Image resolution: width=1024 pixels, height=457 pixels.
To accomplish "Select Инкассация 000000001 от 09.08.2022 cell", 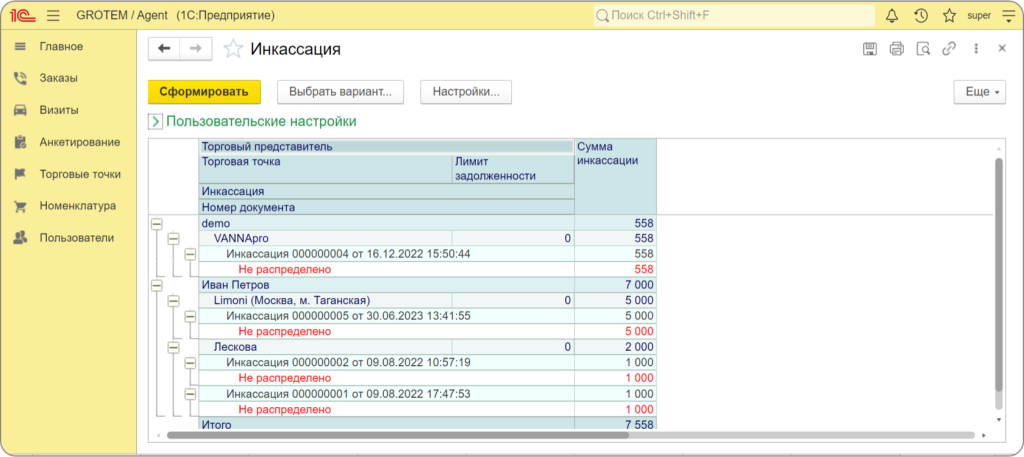I will tap(387, 394).
